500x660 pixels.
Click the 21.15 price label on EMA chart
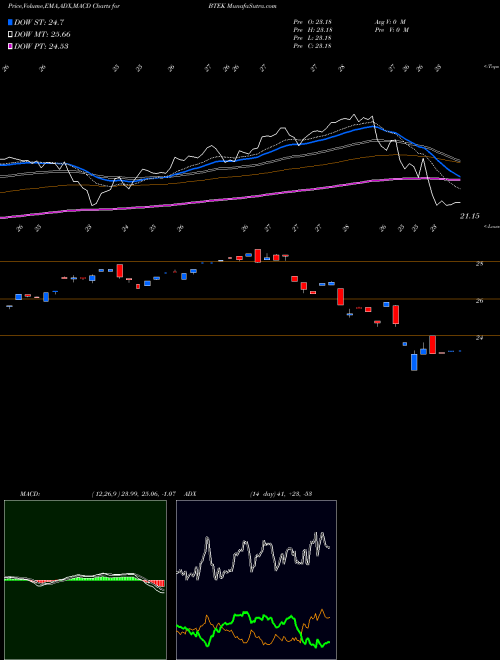469,216
